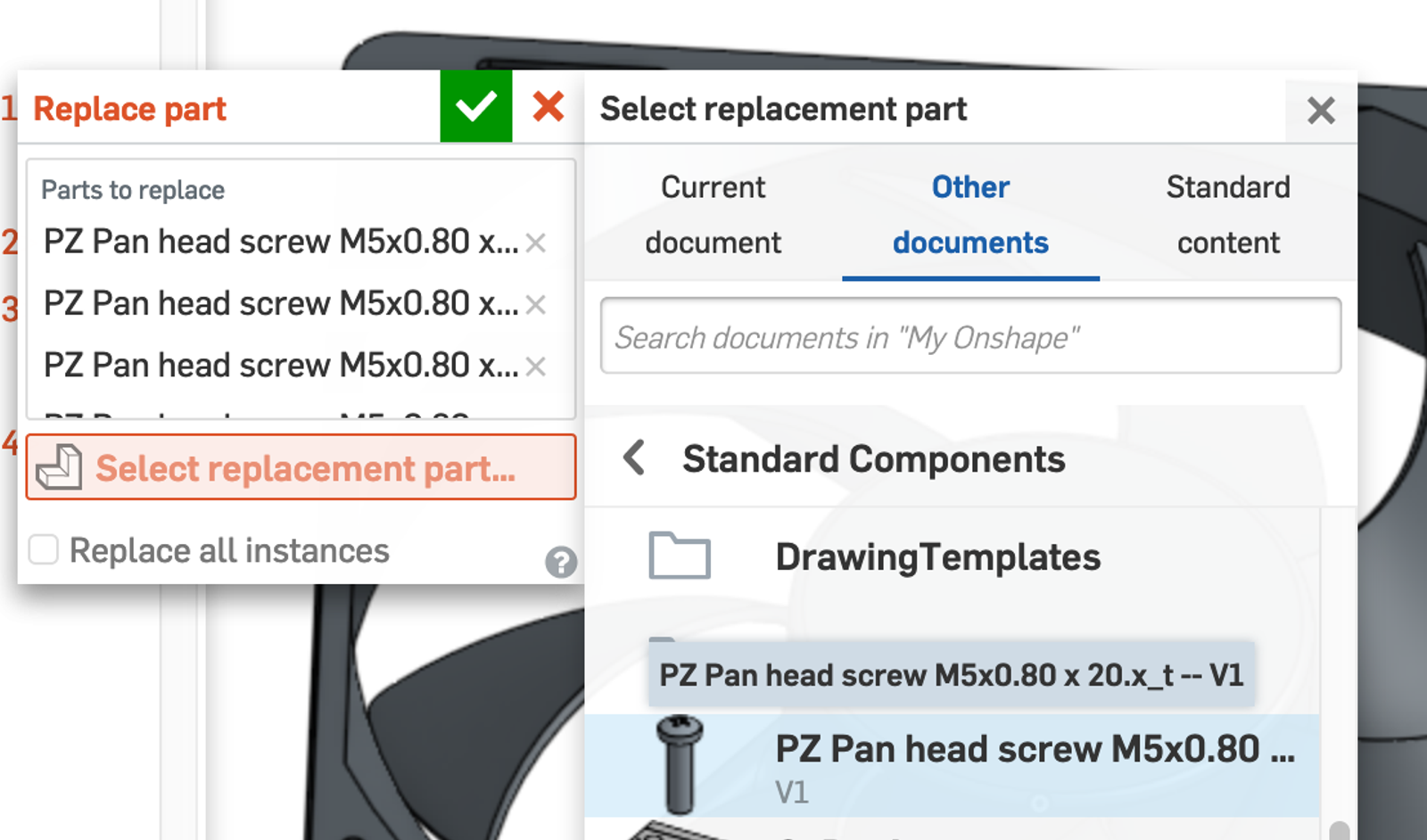
Task: Remove third PZ Pan head screw entry
Action: [x=536, y=366]
